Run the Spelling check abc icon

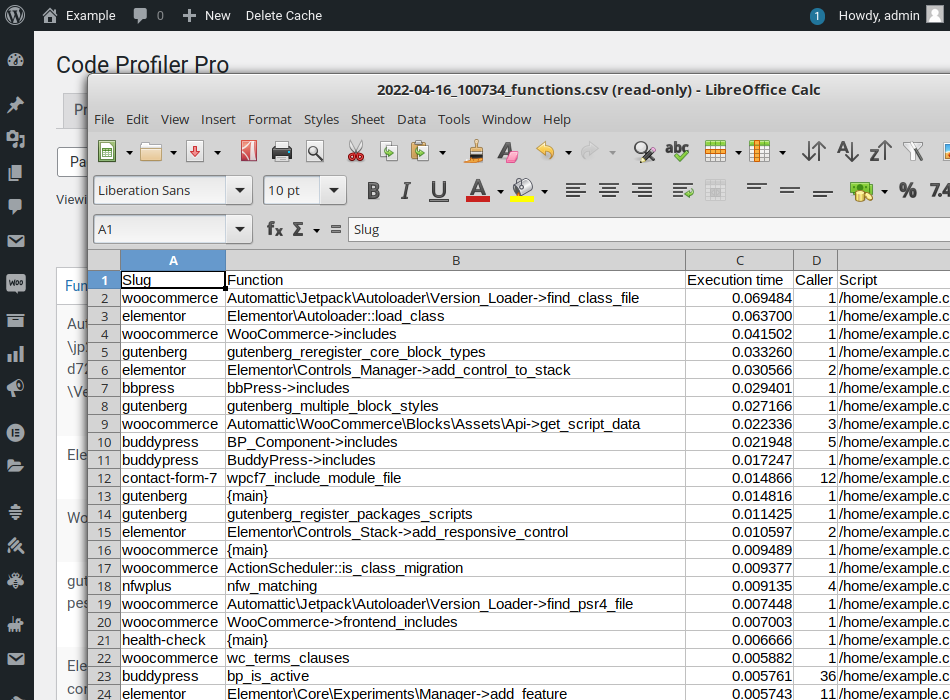pyautogui.click(x=677, y=152)
